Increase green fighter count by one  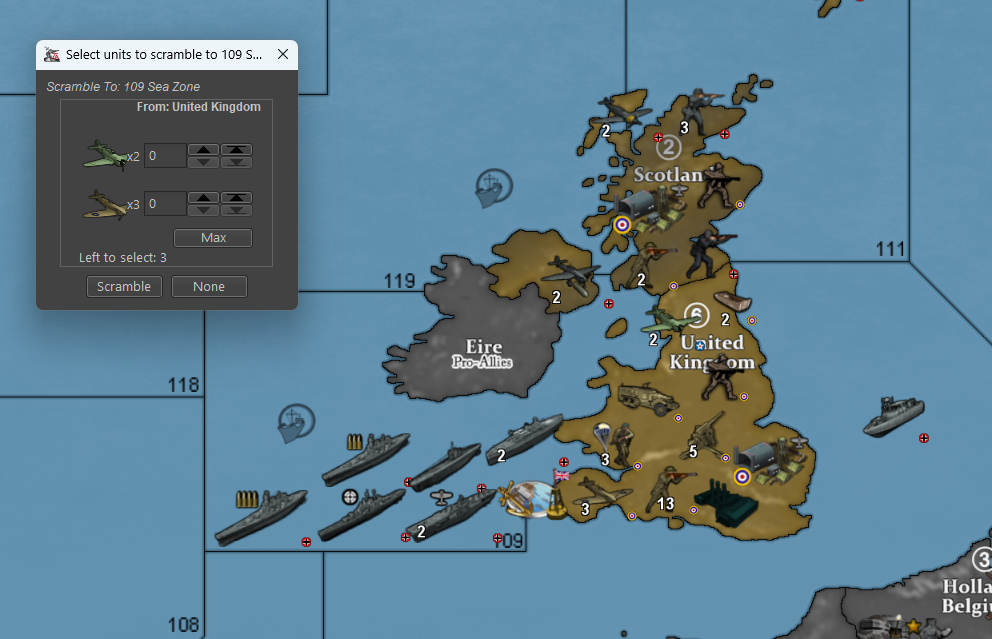point(204,149)
